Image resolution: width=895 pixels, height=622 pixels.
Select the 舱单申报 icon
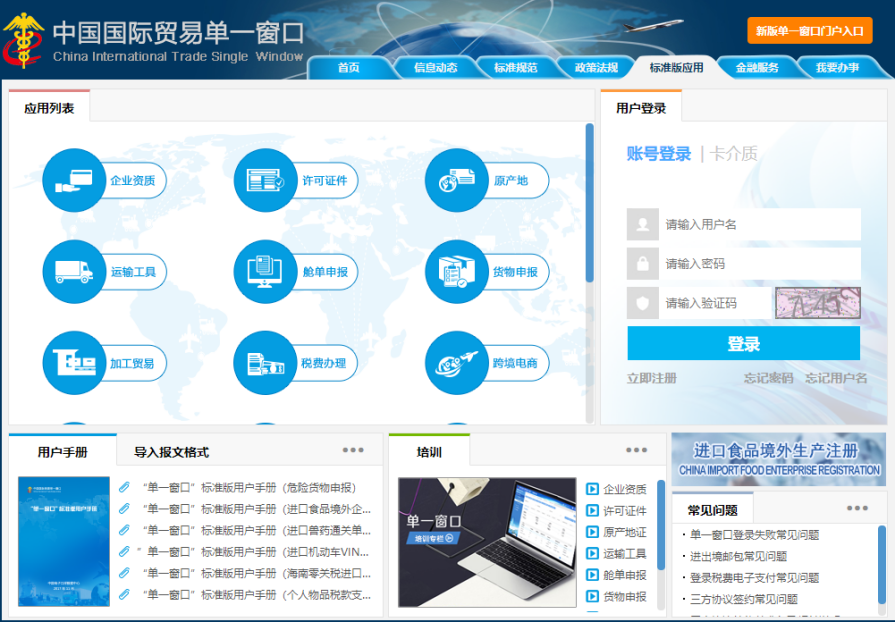click(265, 272)
